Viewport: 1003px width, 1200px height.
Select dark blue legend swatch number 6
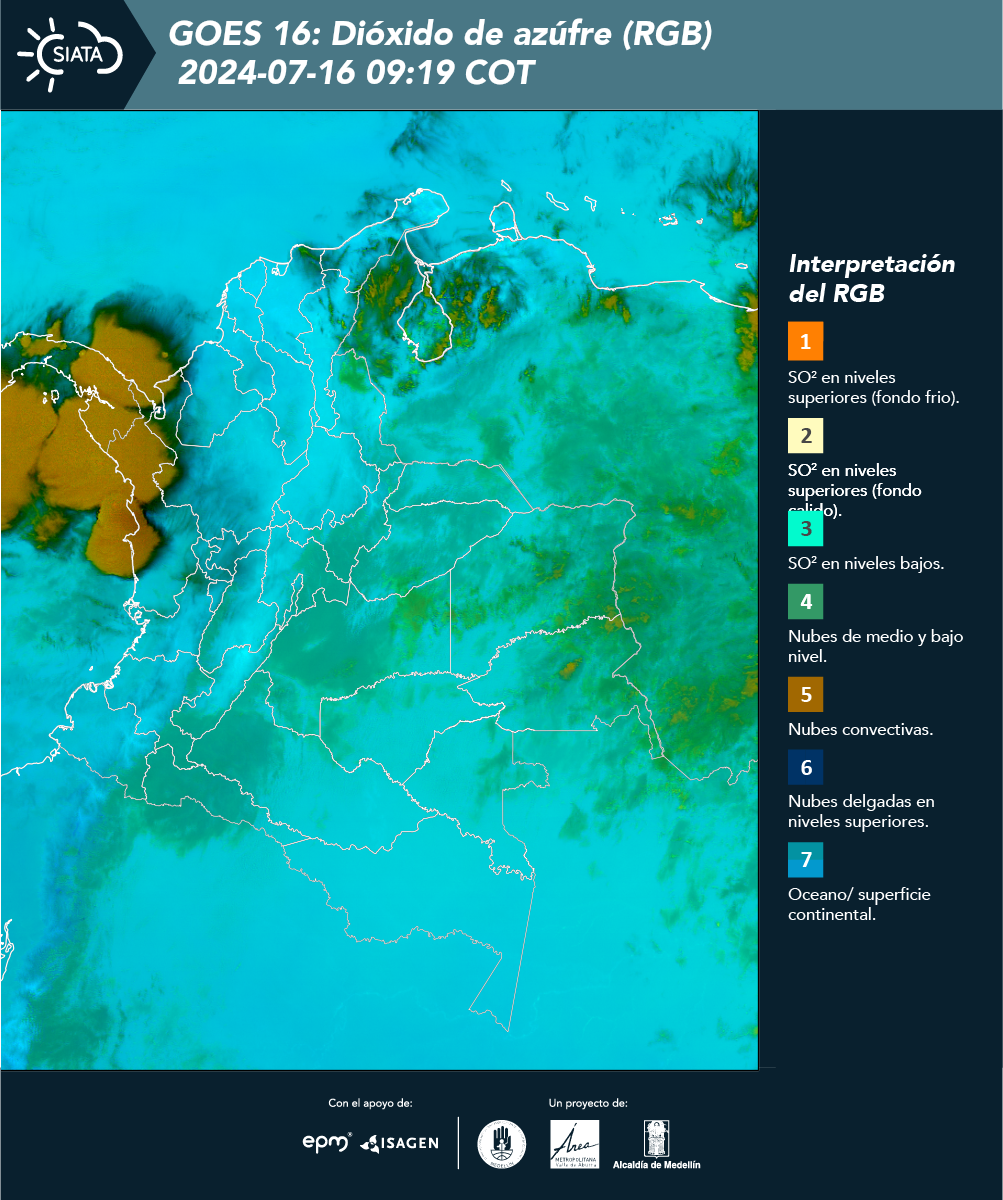pos(805,767)
